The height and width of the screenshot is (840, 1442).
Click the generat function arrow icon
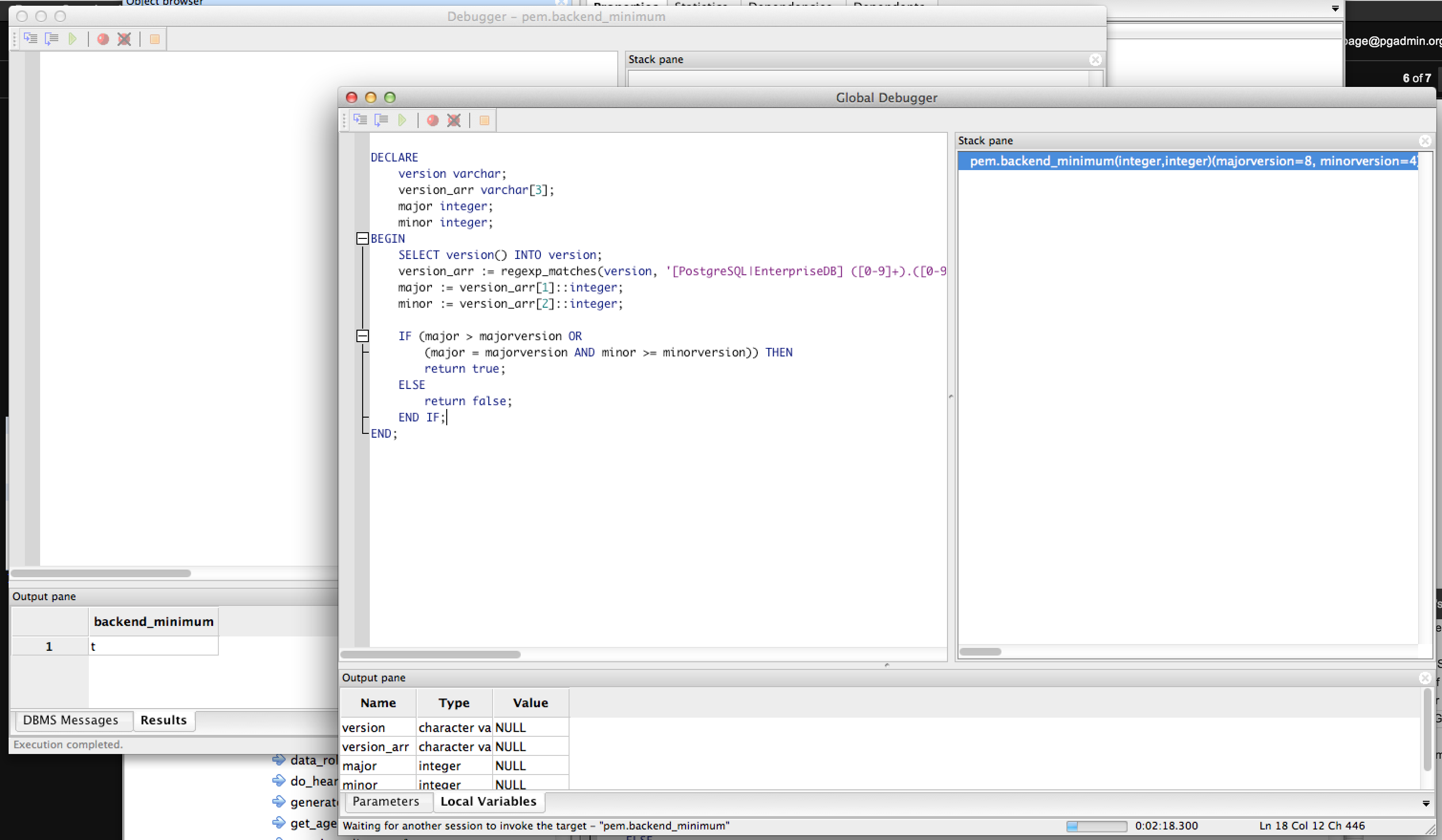tap(279, 801)
